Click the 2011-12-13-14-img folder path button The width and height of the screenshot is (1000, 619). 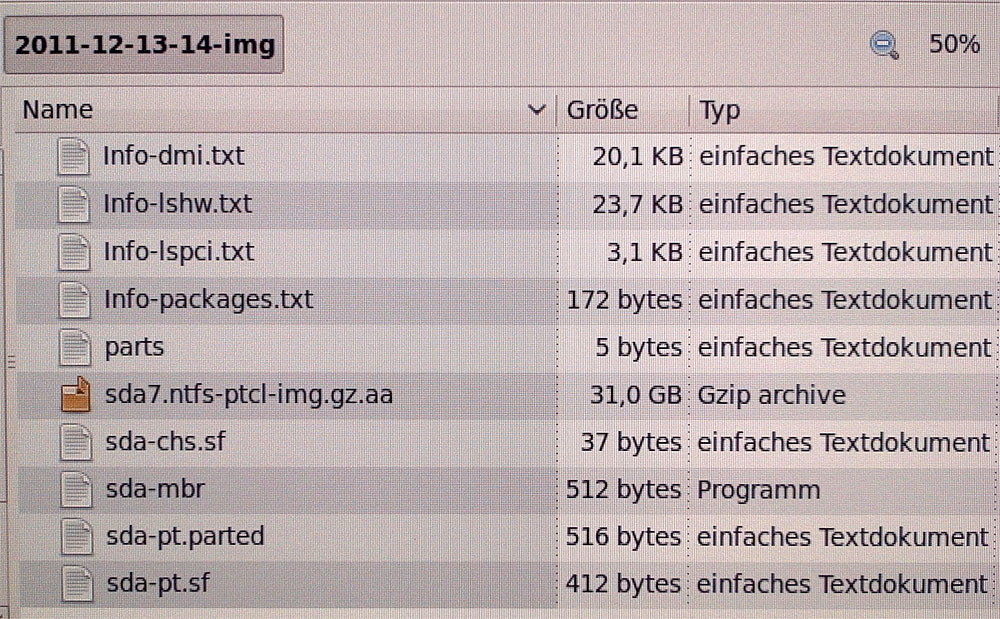click(145, 45)
